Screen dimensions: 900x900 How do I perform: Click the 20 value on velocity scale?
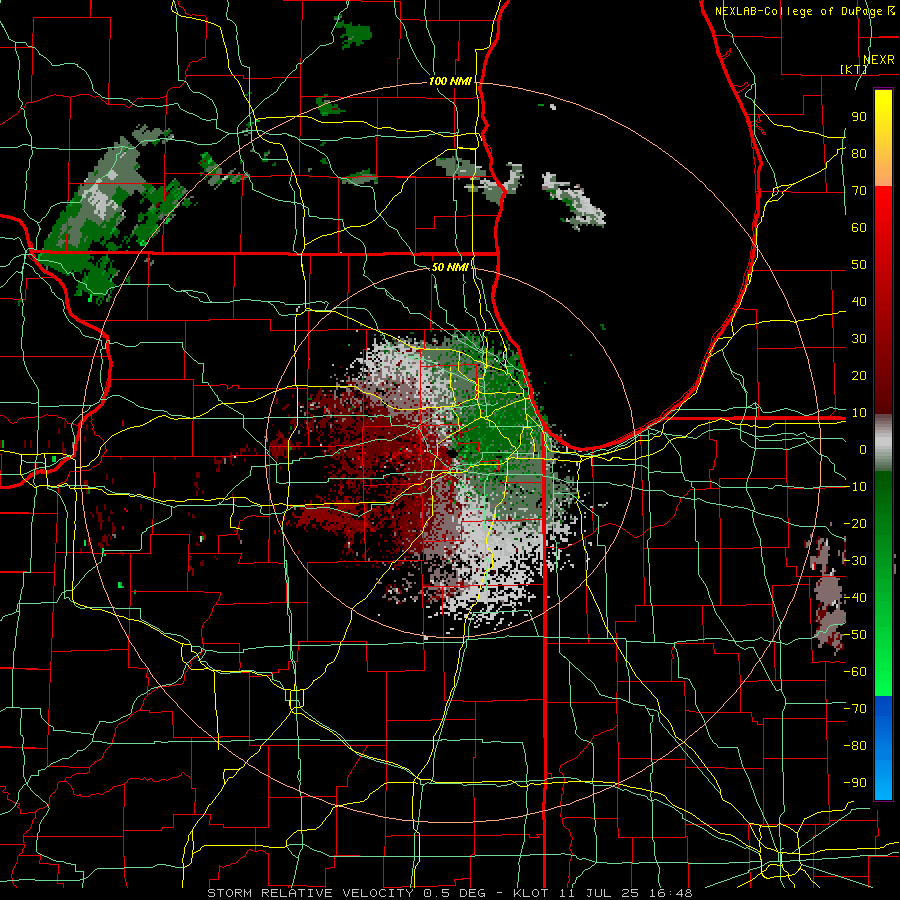(859, 375)
